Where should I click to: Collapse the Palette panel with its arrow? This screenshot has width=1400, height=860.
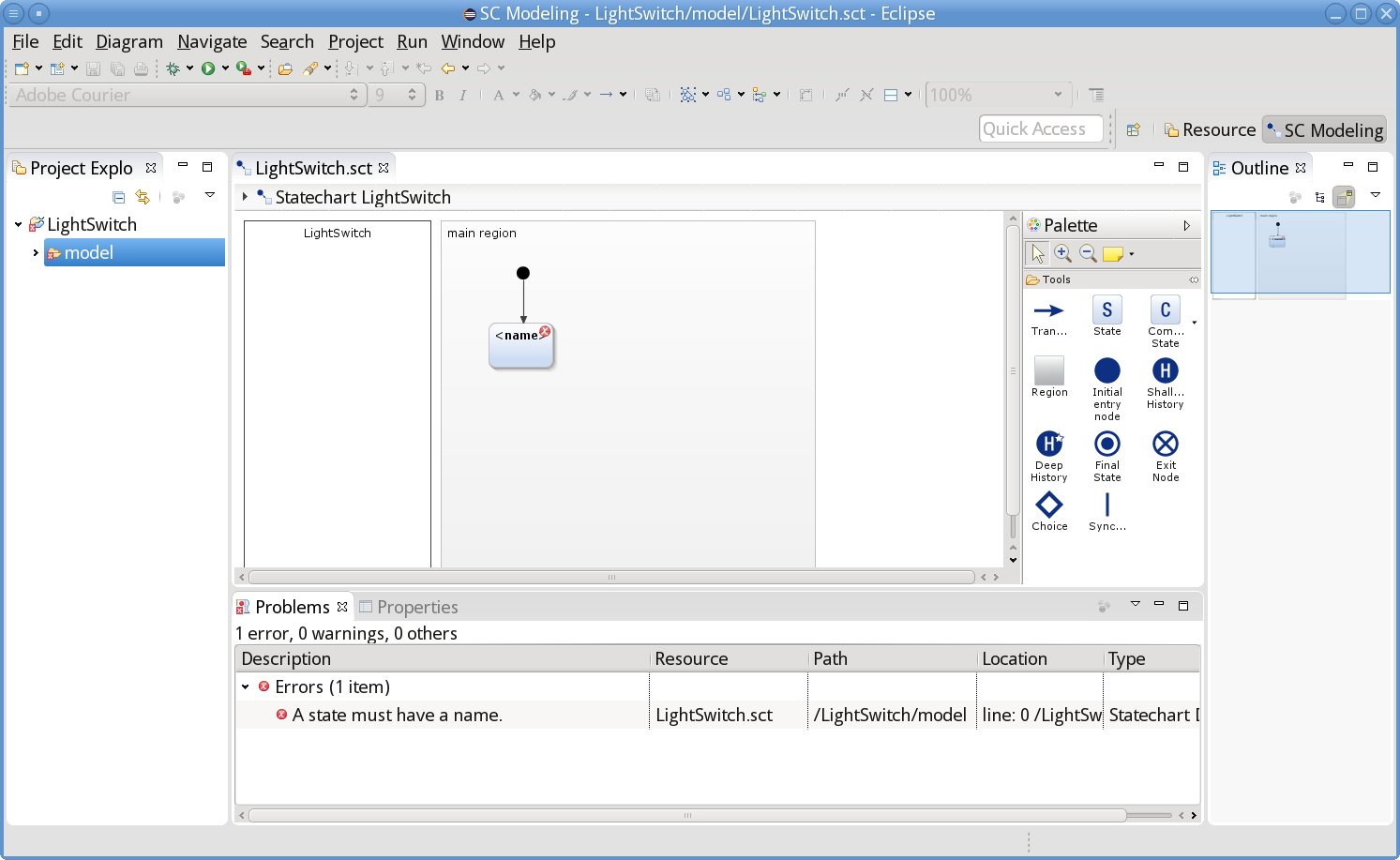(x=1187, y=225)
